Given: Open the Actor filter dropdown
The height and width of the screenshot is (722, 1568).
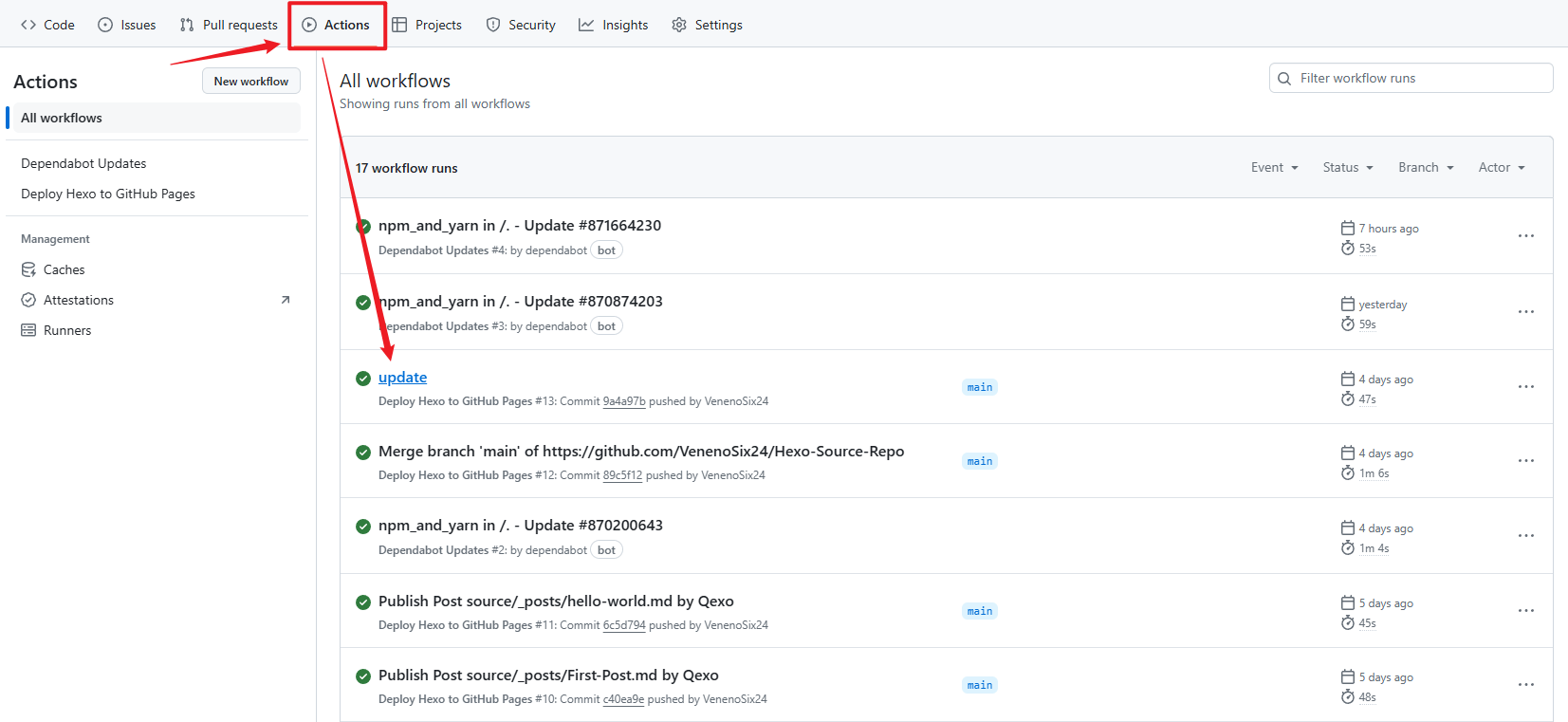Looking at the screenshot, I should 1501,168.
